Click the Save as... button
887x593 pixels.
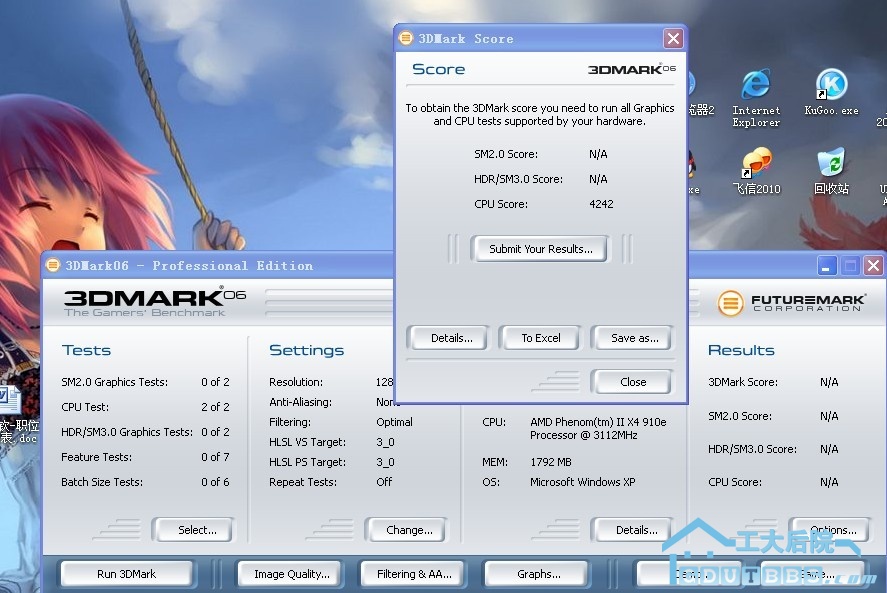point(634,338)
